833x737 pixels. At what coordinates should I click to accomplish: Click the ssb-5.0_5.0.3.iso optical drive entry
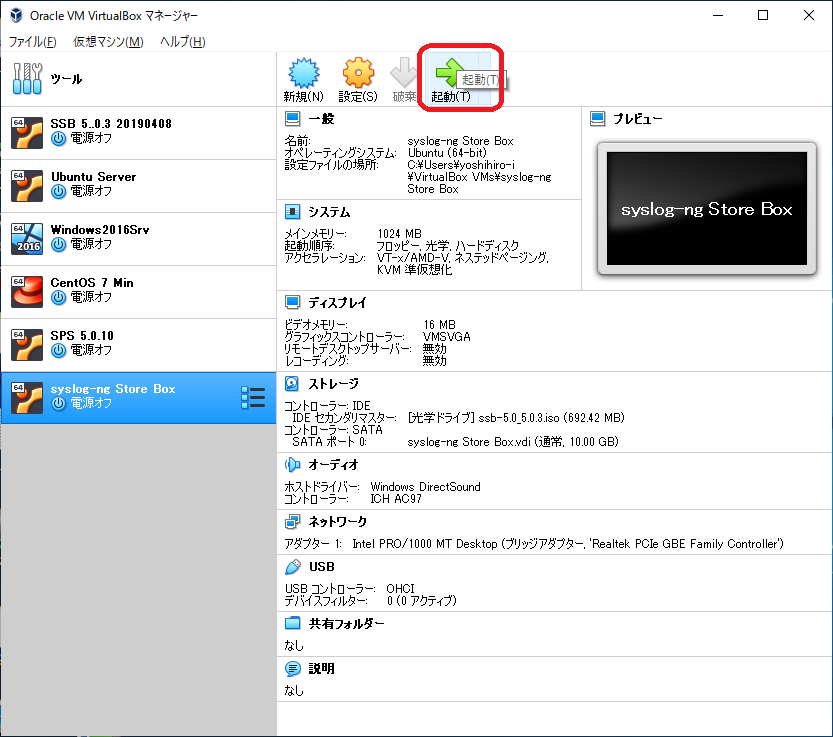[x=516, y=418]
